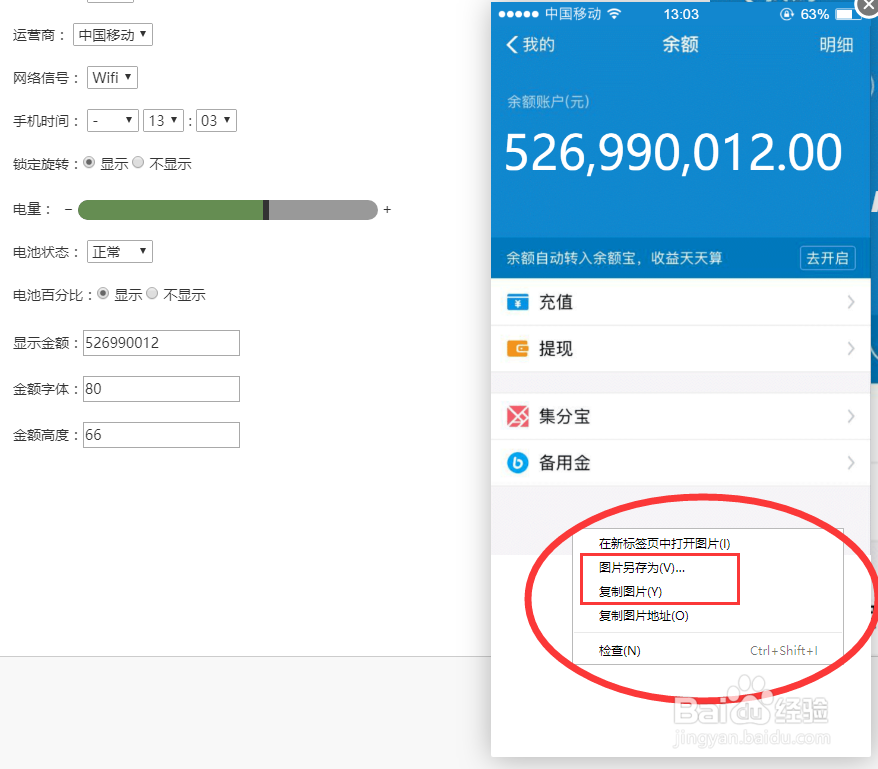Click the battery icon in phone status bar

coord(848,14)
